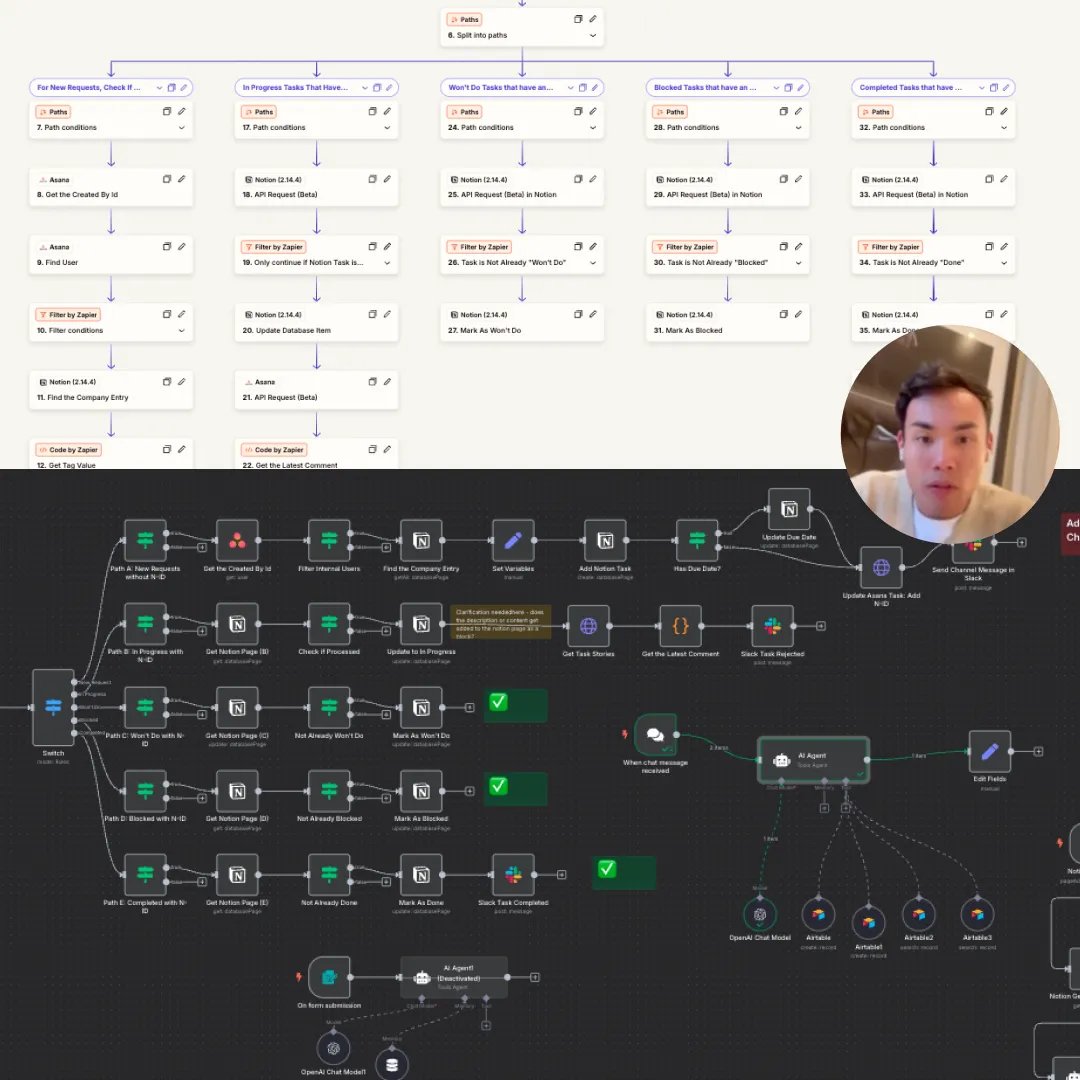
Task: Open the Find the Company Entry Notion node
Action: coord(421,541)
